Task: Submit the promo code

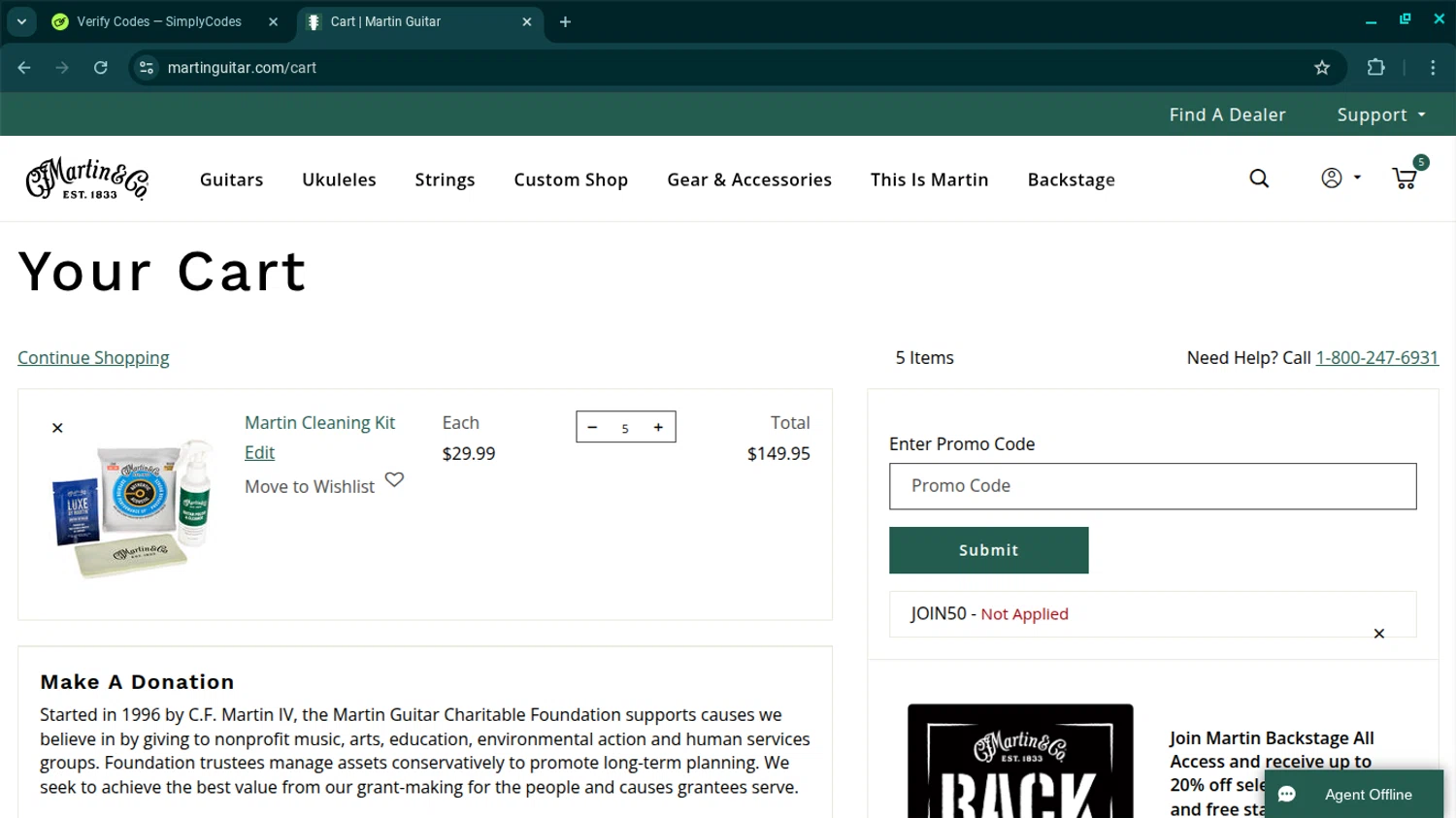Action: pyautogui.click(x=988, y=550)
